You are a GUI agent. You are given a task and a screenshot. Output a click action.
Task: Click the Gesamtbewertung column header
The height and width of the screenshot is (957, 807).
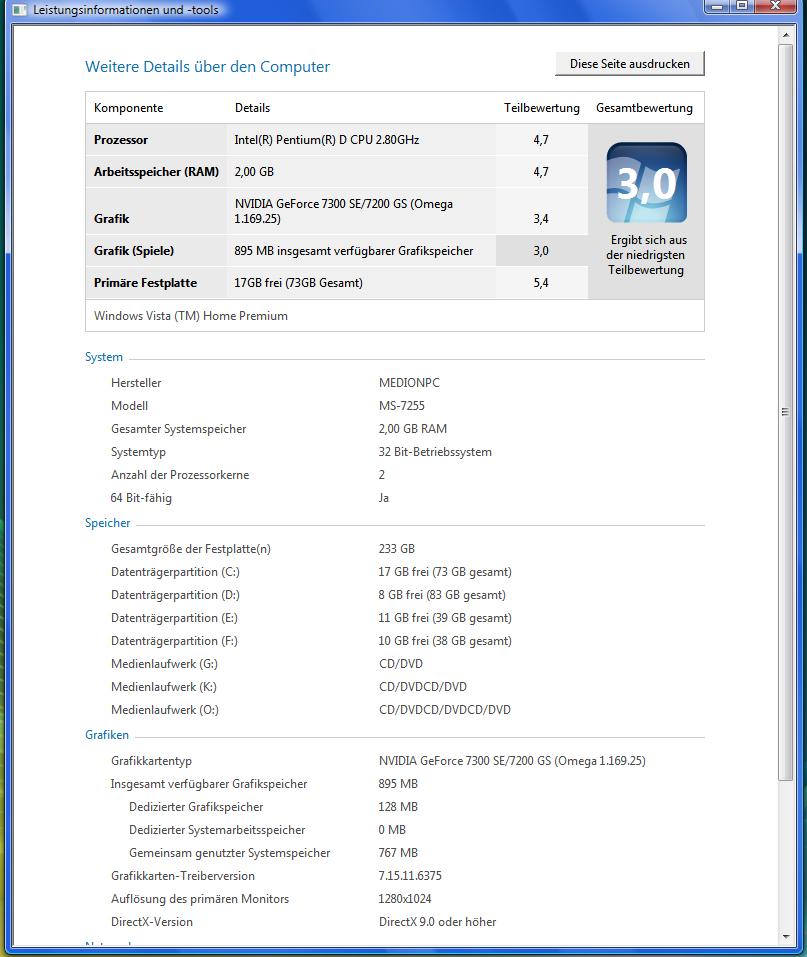(x=644, y=108)
